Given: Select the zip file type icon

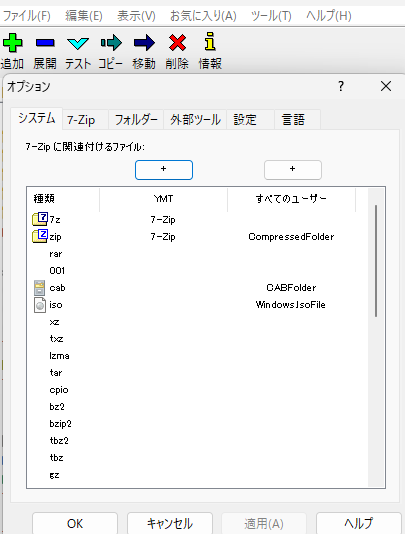Looking at the screenshot, I should click(x=40, y=236).
